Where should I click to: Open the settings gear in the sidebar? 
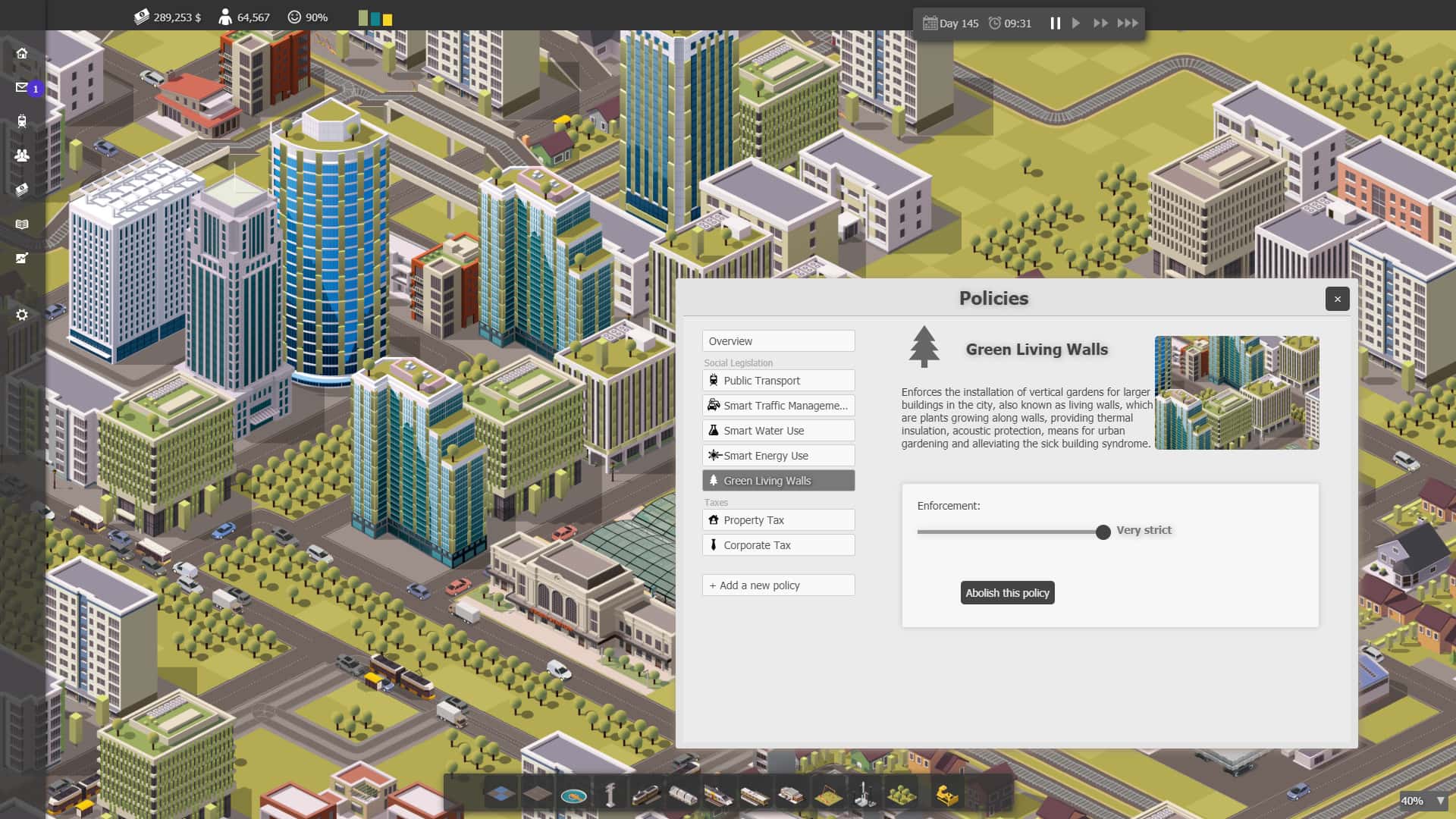pyautogui.click(x=22, y=314)
